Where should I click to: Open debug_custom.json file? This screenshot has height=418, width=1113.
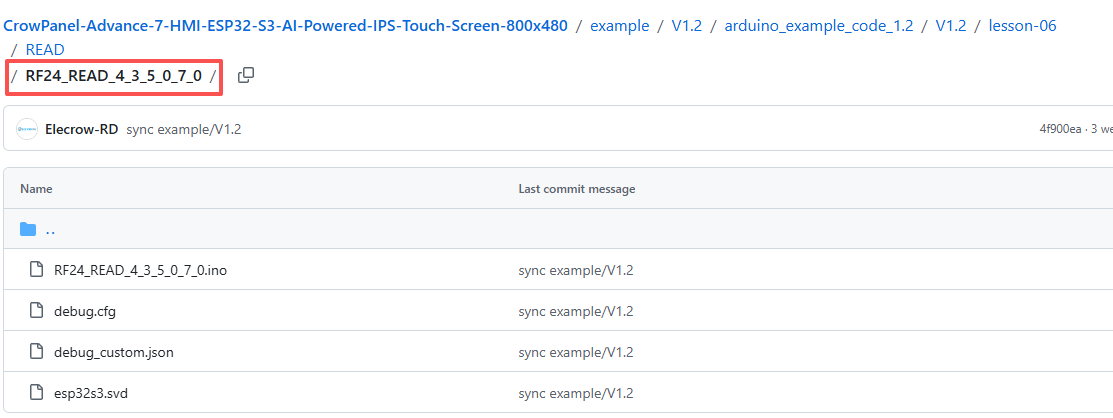114,352
